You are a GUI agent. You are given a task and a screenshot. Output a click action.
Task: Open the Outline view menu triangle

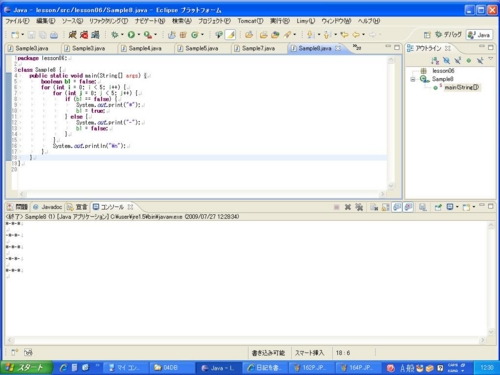pyautogui.click(x=491, y=59)
